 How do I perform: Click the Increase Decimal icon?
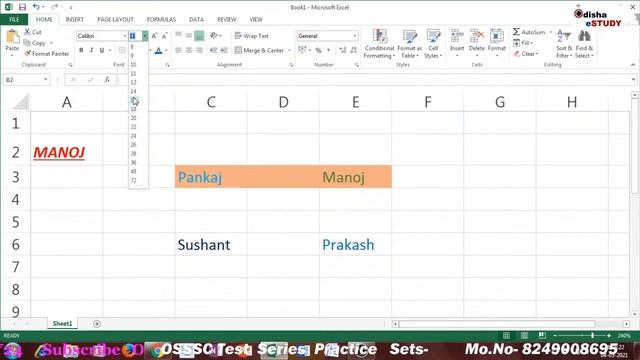click(342, 50)
